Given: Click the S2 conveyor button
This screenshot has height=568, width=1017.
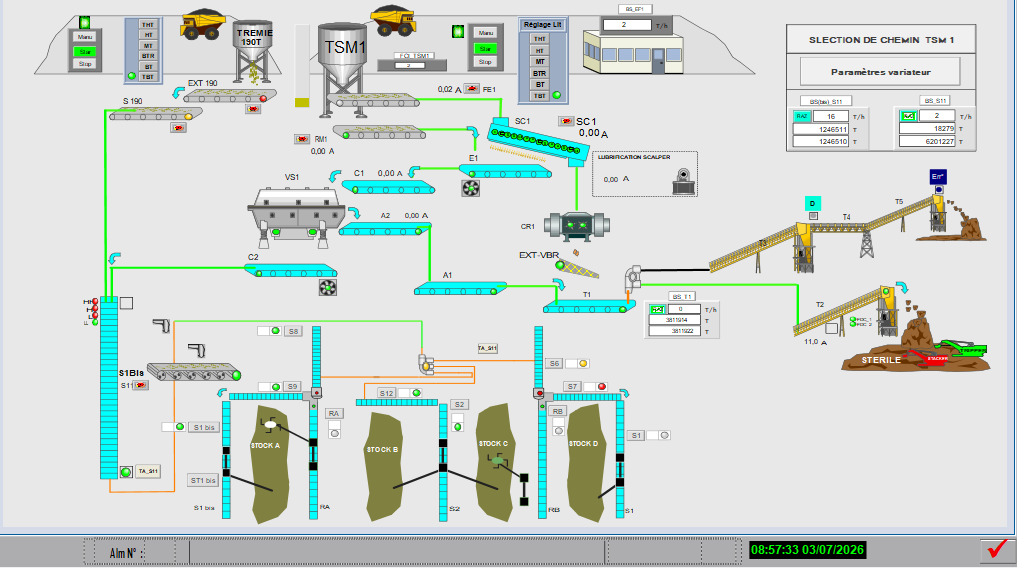Looking at the screenshot, I should coord(459,405).
